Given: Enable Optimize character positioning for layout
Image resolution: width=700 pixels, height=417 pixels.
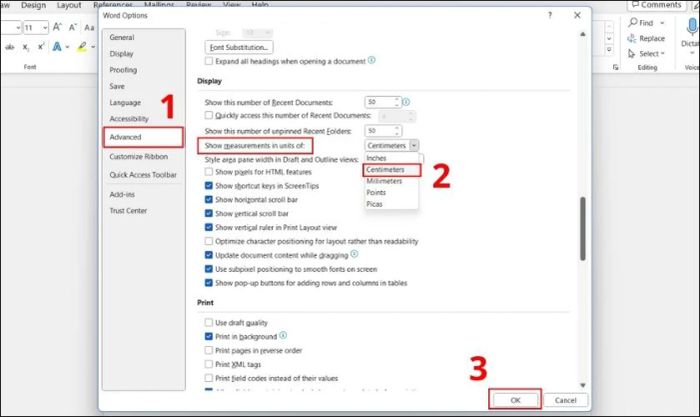Looking at the screenshot, I should pos(208,241).
